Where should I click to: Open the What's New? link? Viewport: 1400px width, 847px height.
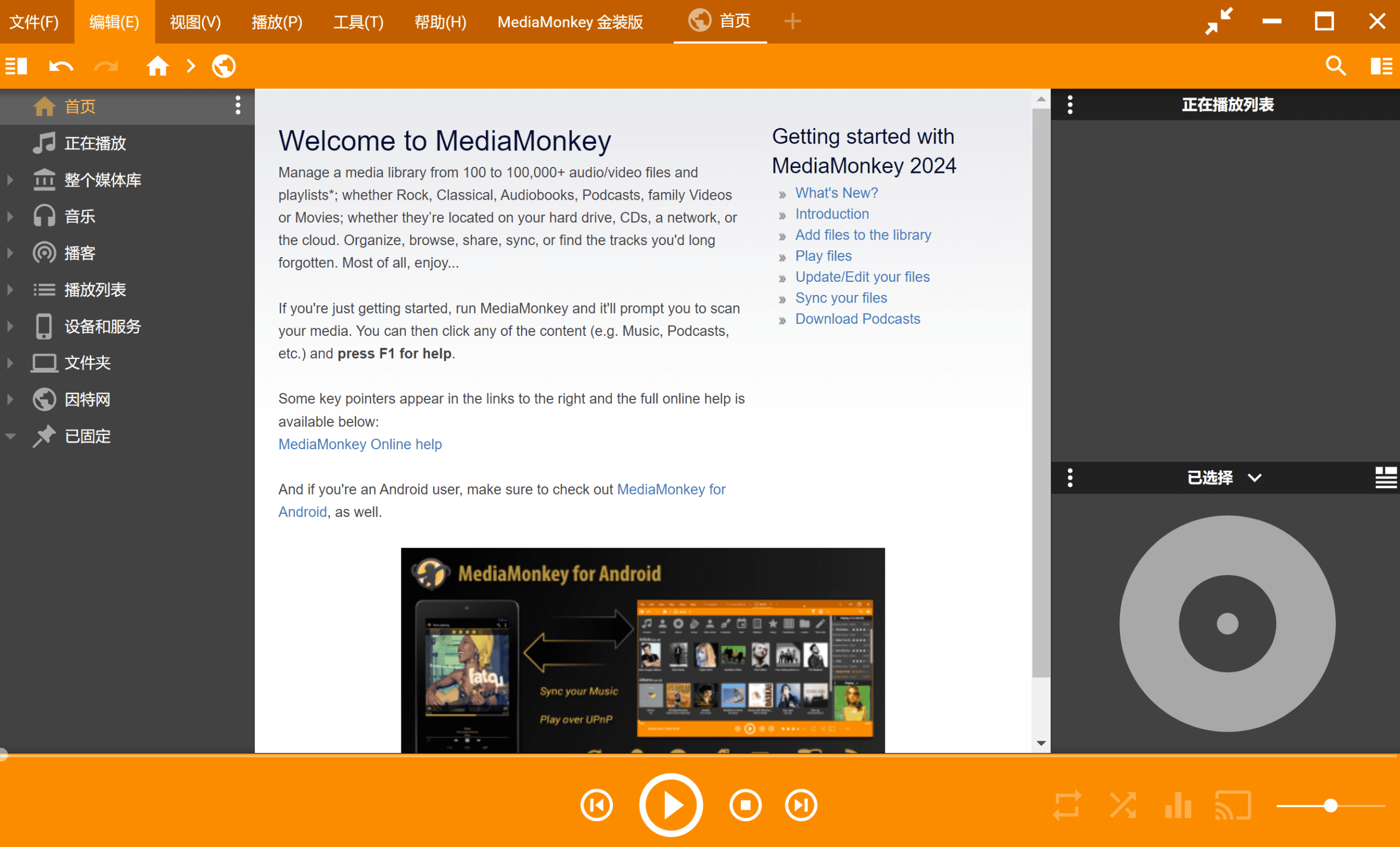(x=836, y=193)
